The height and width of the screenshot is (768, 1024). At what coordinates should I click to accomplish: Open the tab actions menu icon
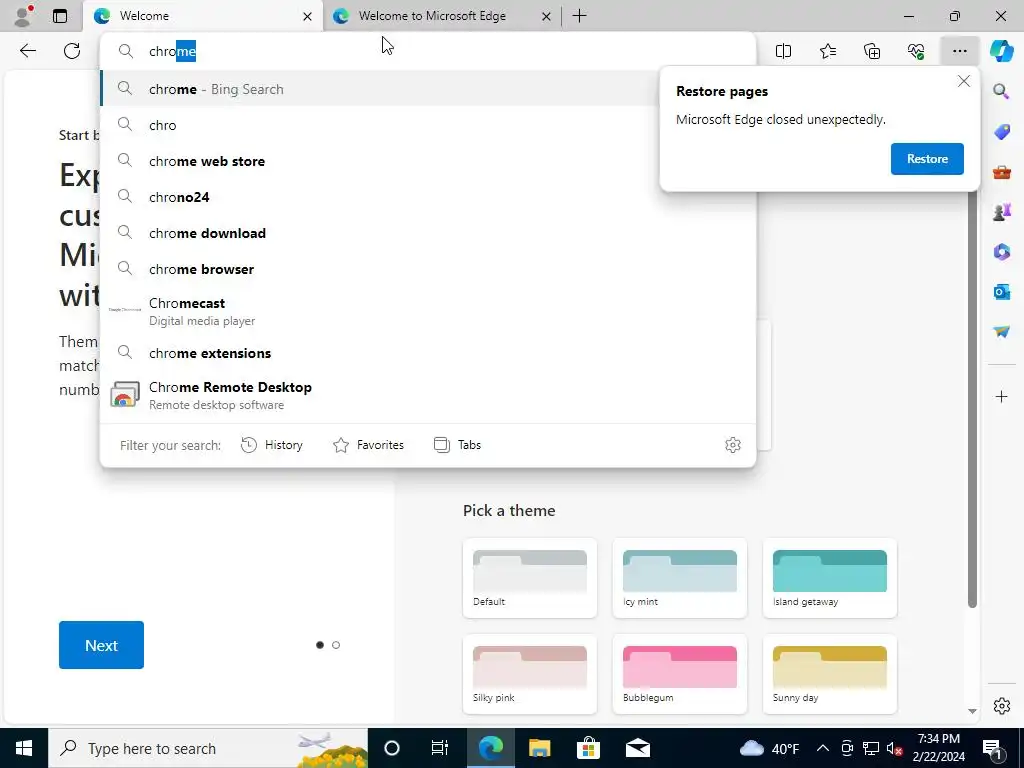[60, 16]
